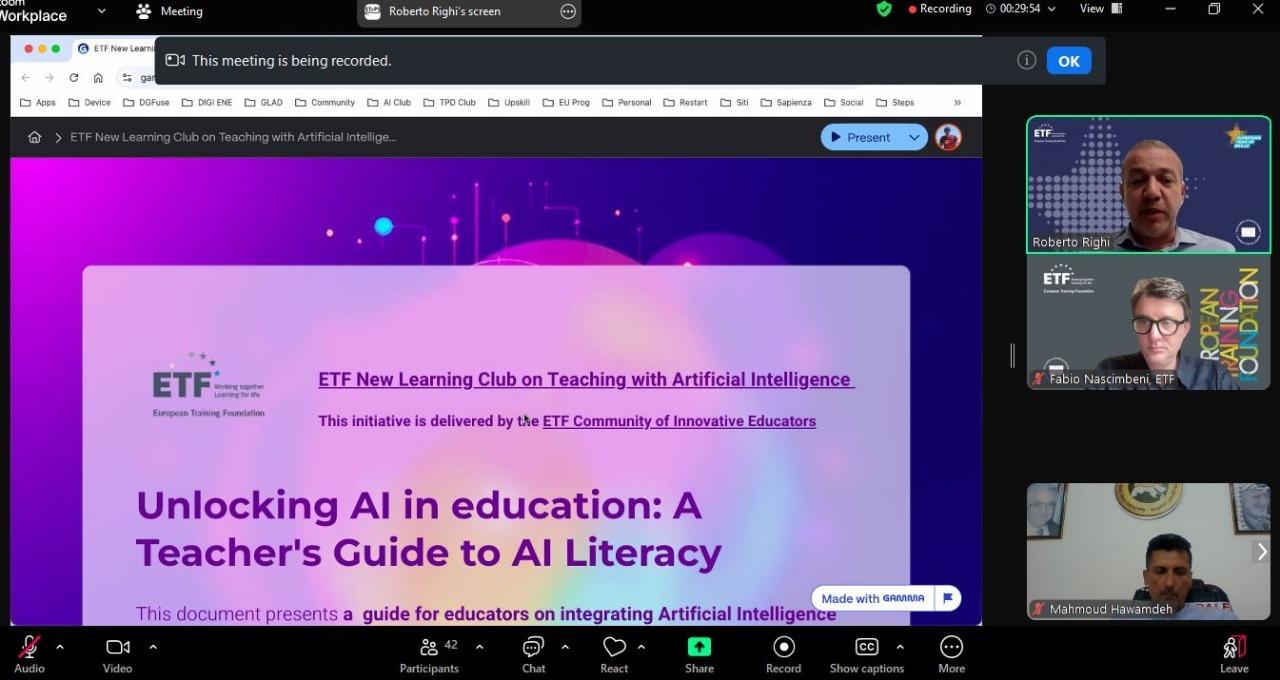Go to the Gamma home icon
1280x680 pixels.
34,137
